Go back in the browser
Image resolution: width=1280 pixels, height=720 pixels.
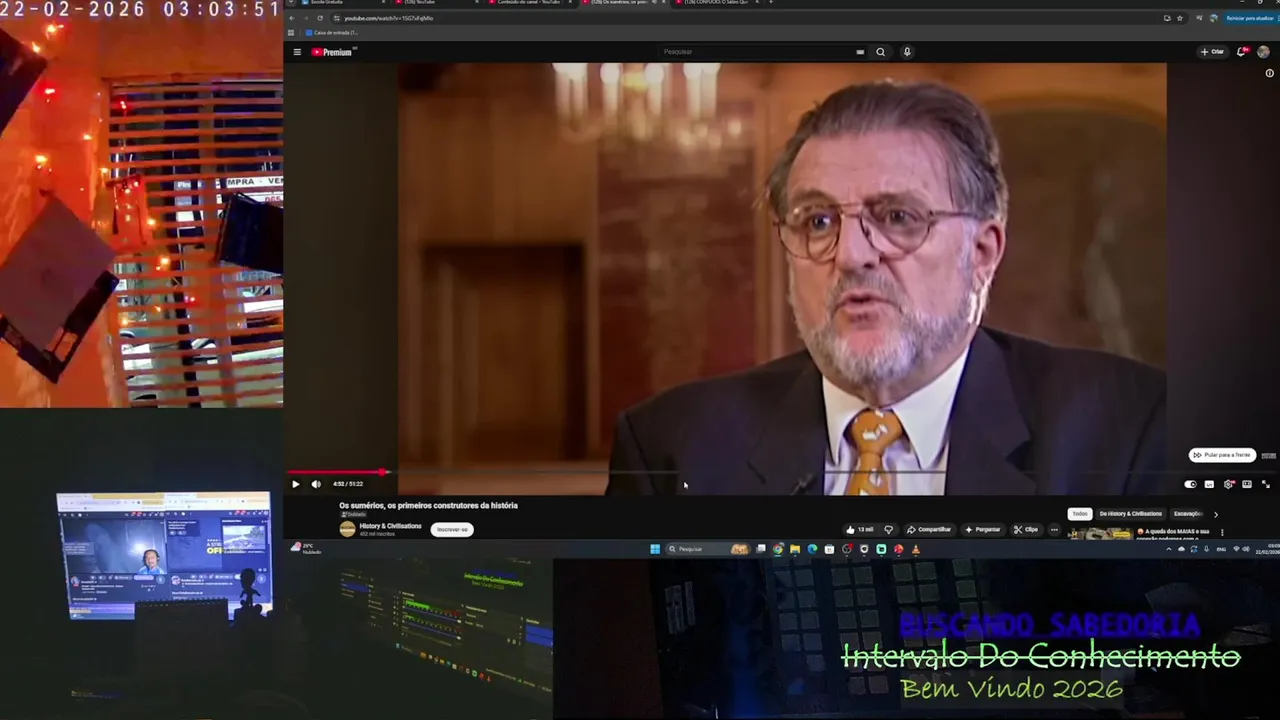(x=293, y=18)
